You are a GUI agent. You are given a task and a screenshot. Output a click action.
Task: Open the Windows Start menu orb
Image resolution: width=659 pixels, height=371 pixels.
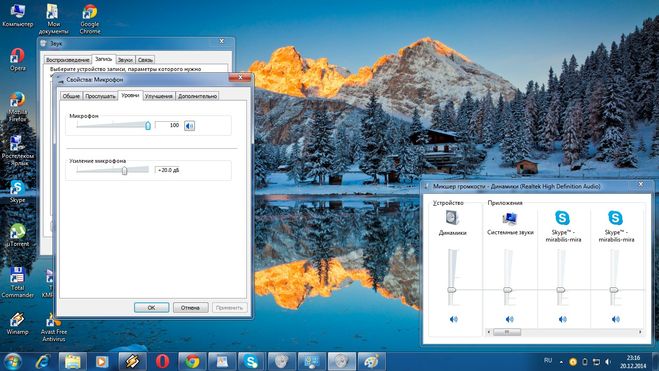coord(12,361)
